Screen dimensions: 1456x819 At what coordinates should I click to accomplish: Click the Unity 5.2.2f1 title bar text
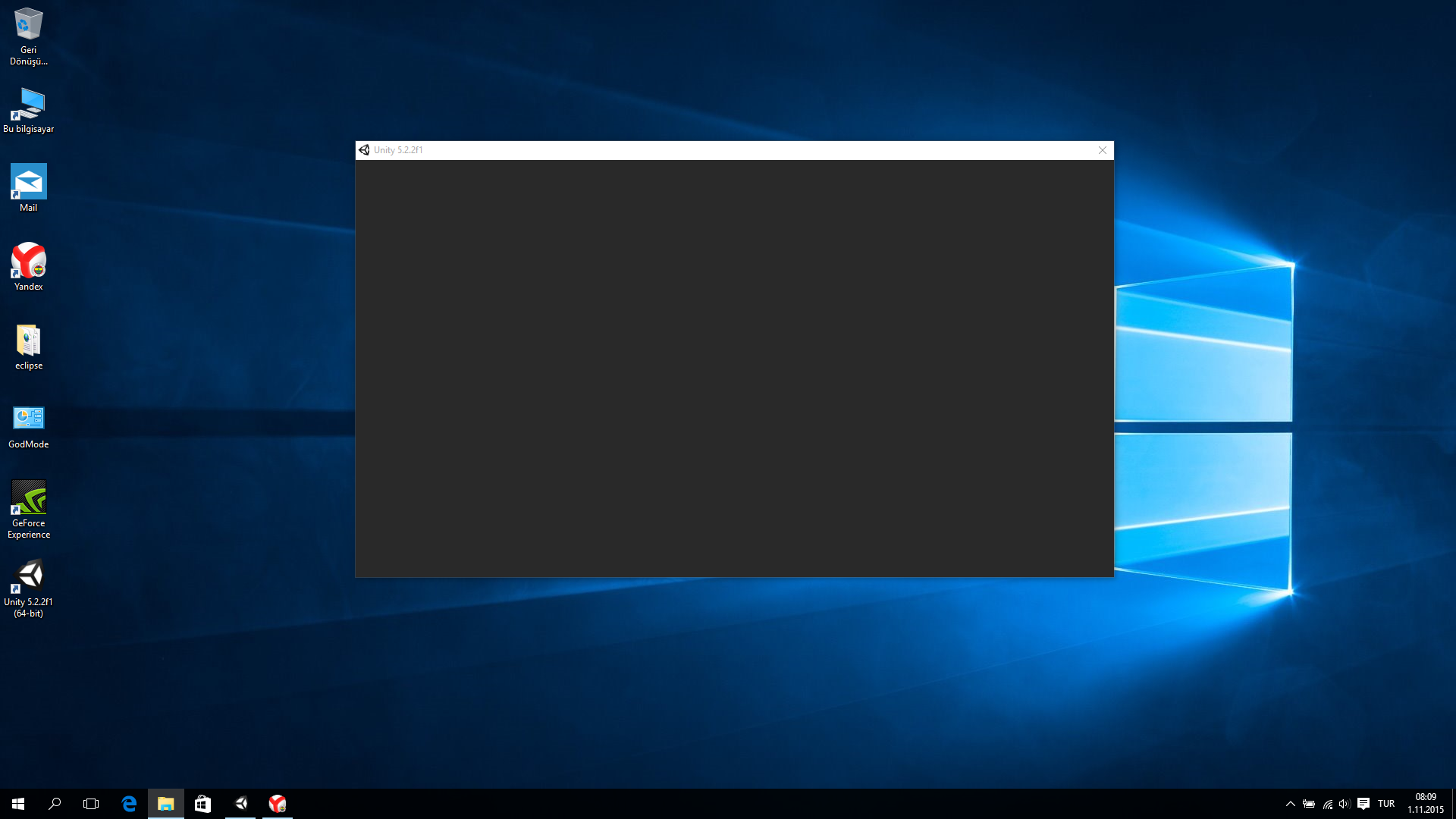click(x=398, y=150)
